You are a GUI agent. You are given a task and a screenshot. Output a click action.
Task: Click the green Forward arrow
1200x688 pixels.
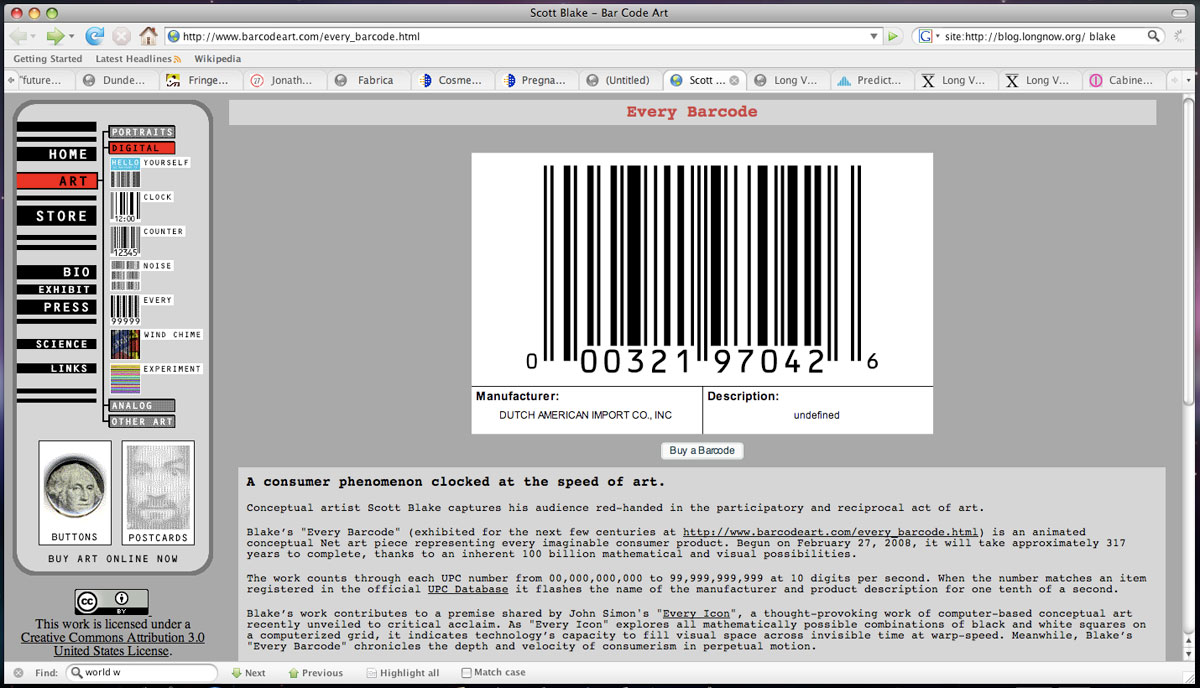coord(56,36)
